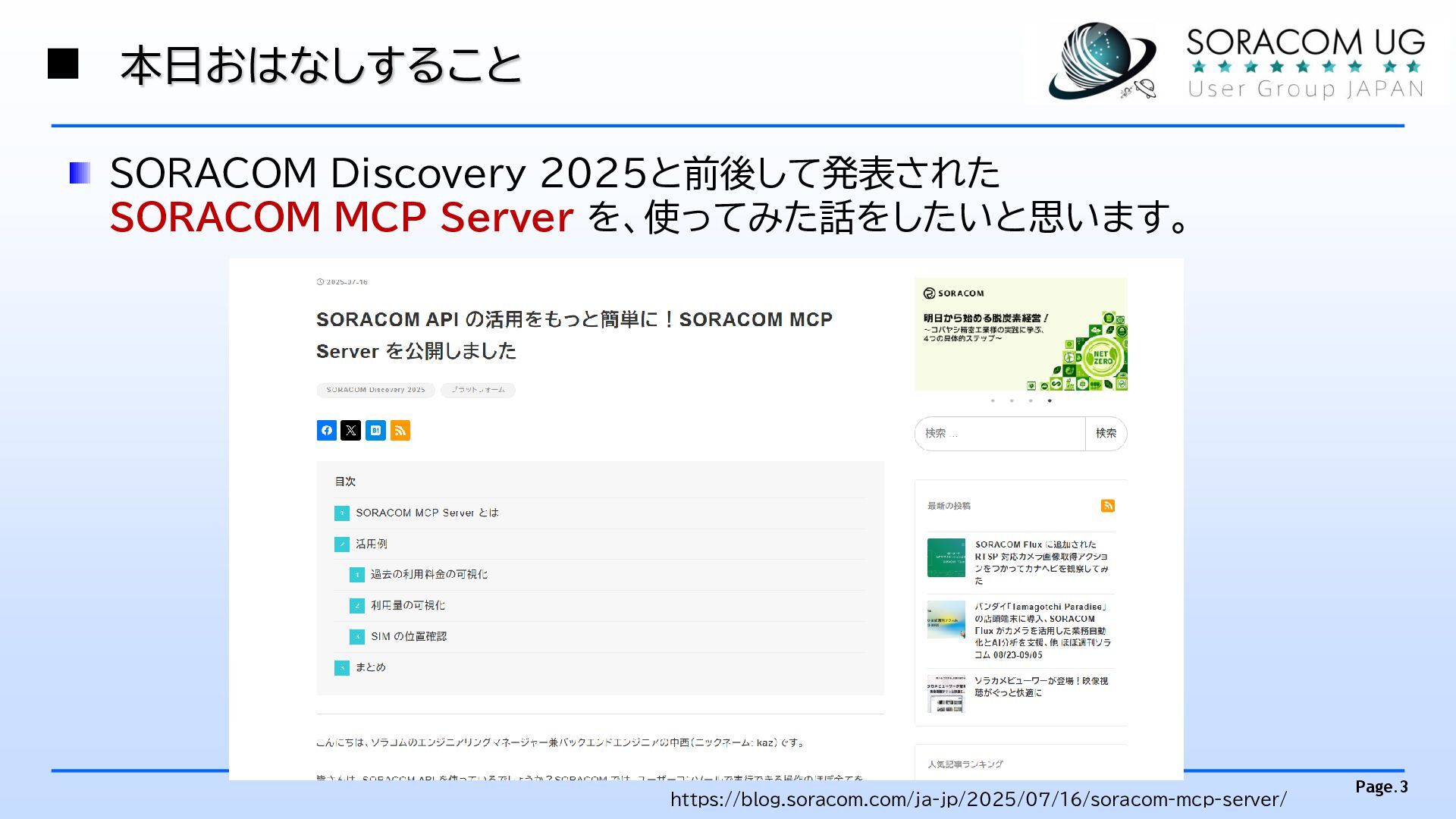The image size is (1456, 819).
Task: Click the SORACOM UG logo
Action: (x=1236, y=62)
